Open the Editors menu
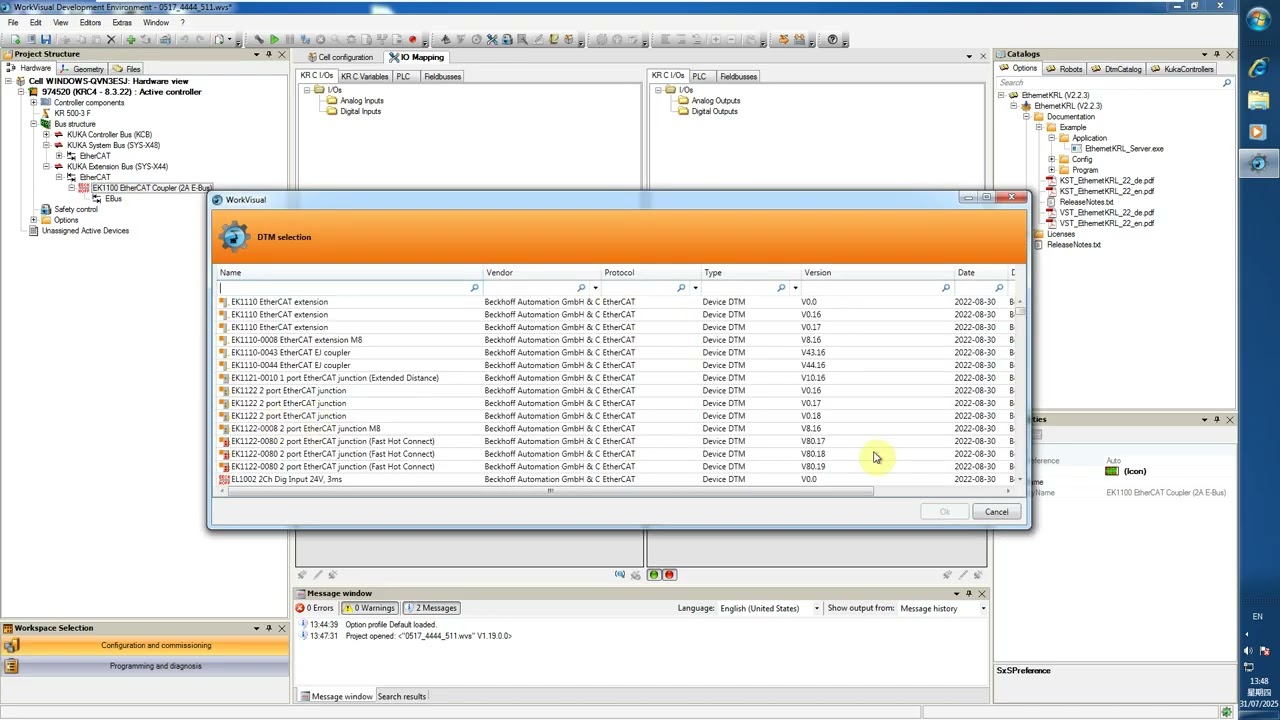The height and width of the screenshot is (720, 1280). (90, 22)
